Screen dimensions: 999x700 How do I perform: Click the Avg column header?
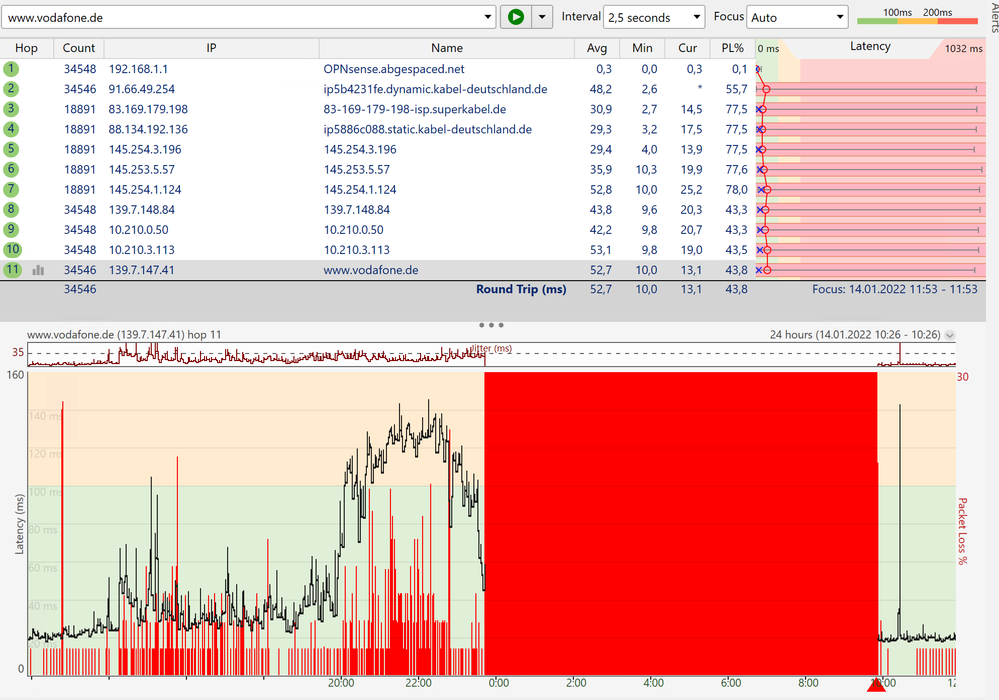[x=597, y=48]
